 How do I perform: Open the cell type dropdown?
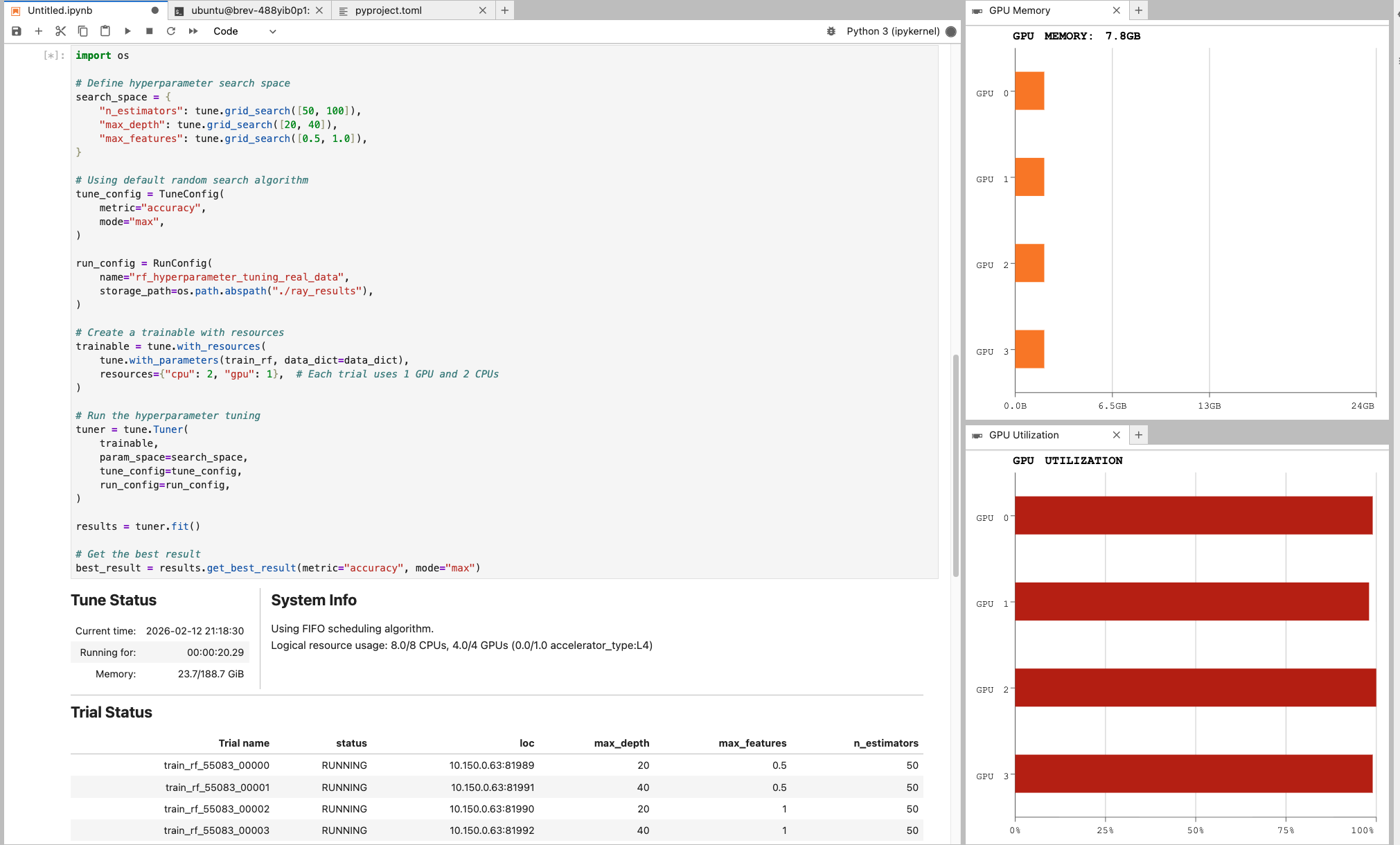pyautogui.click(x=244, y=30)
